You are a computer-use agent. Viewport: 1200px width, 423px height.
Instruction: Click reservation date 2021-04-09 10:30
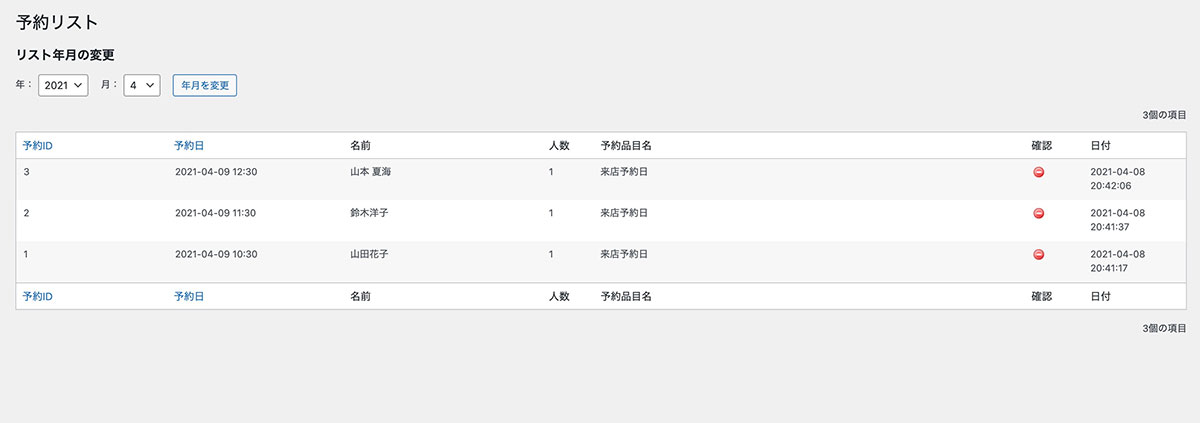(x=216, y=254)
